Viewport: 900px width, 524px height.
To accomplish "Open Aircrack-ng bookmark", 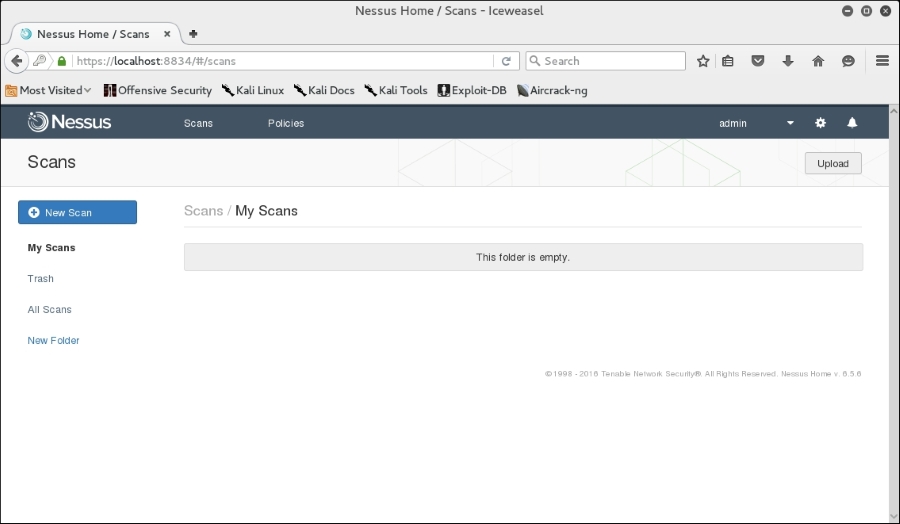I will [x=552, y=90].
